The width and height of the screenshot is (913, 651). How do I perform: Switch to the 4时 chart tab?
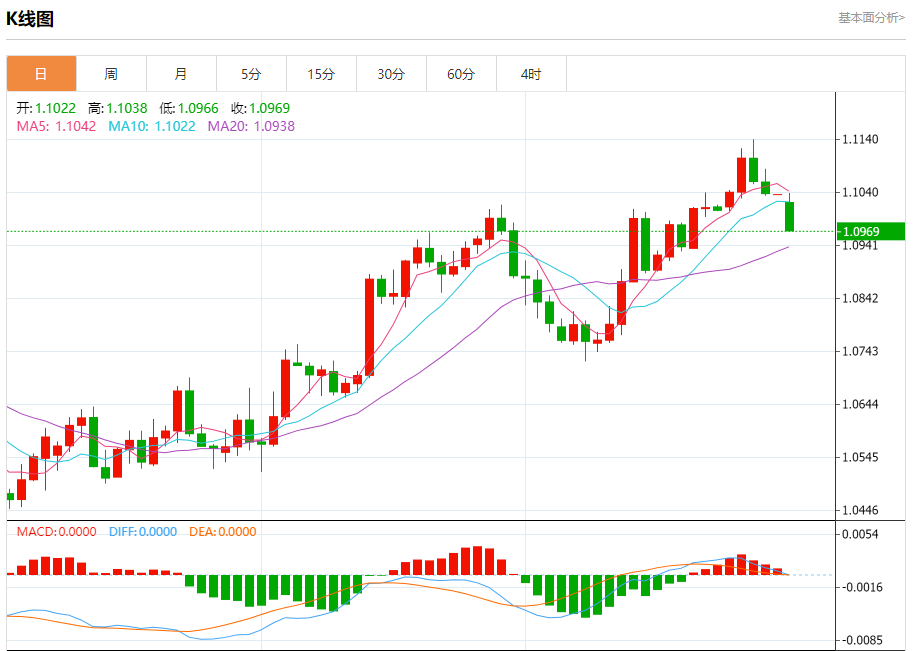[531, 74]
